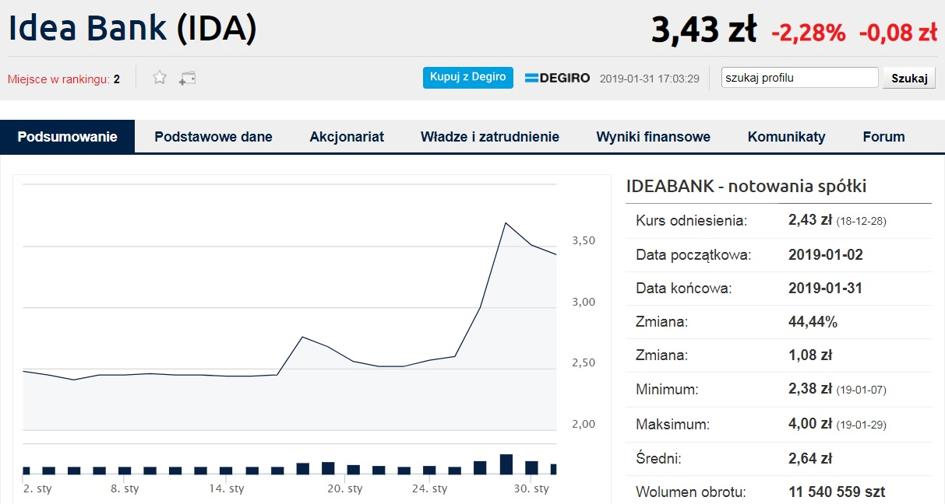
Task: Click the Idea Bank (IDA) title
Action: (x=132, y=28)
